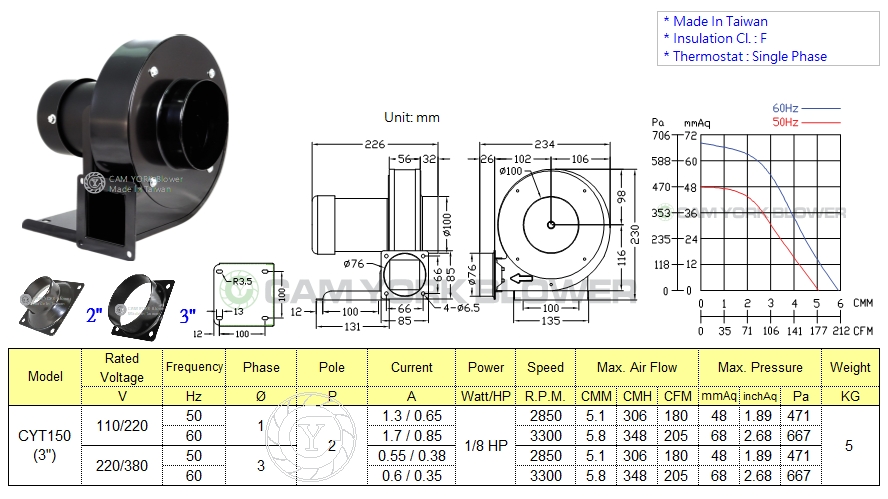Click the 50Hz legend label
The image size is (888, 499).
(785, 122)
